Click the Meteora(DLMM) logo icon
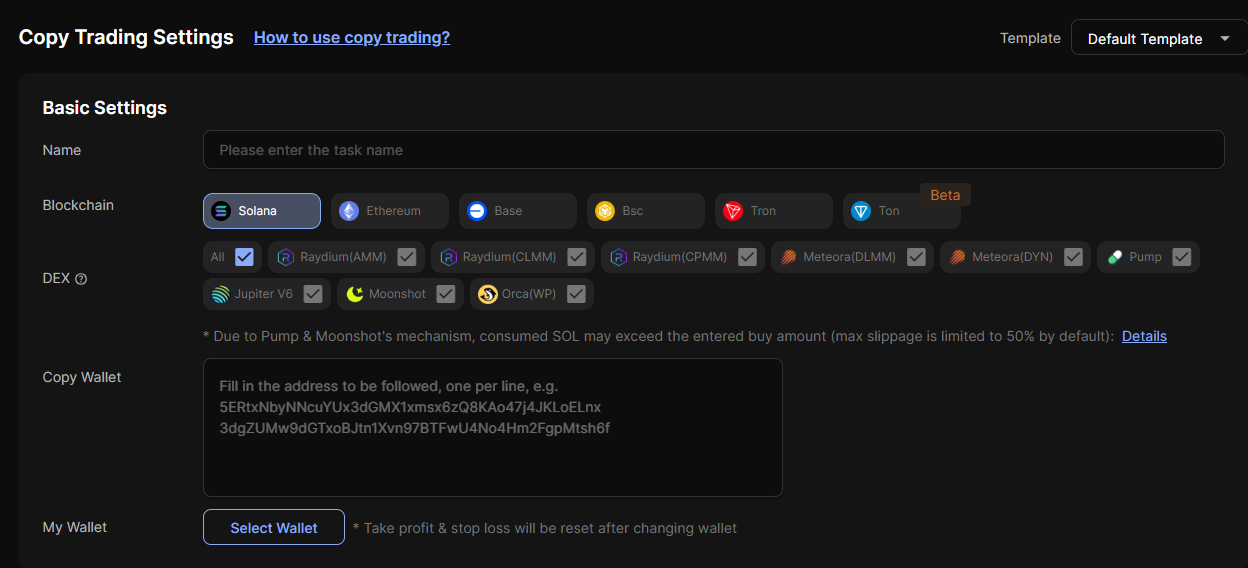The width and height of the screenshot is (1248, 568). [x=788, y=257]
